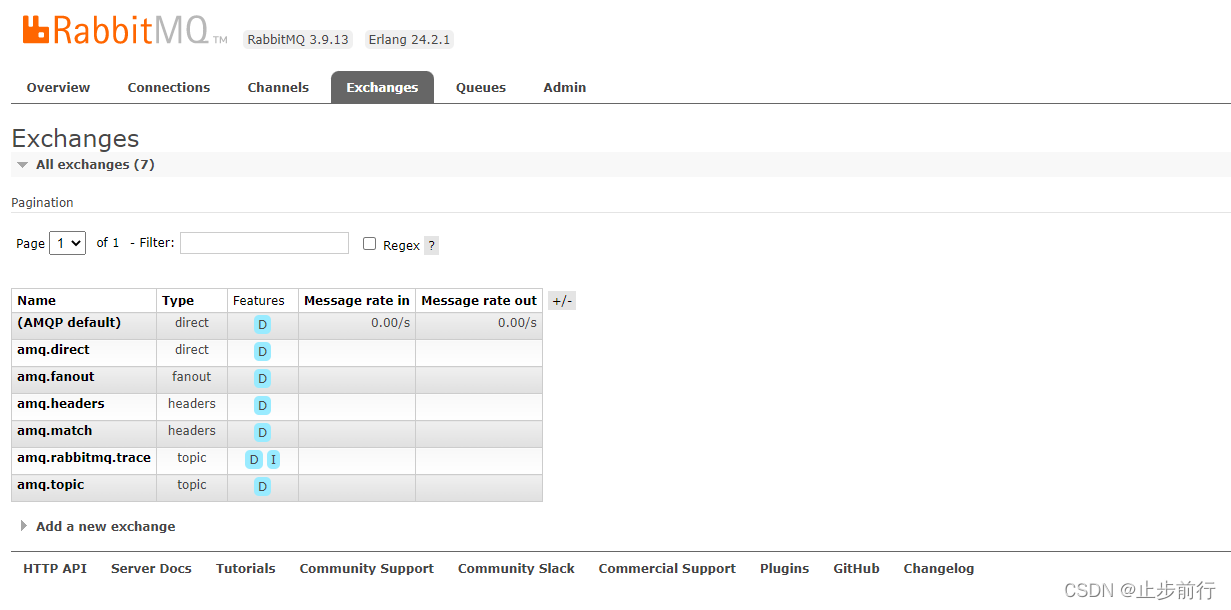Open the Community Support link

(x=367, y=569)
